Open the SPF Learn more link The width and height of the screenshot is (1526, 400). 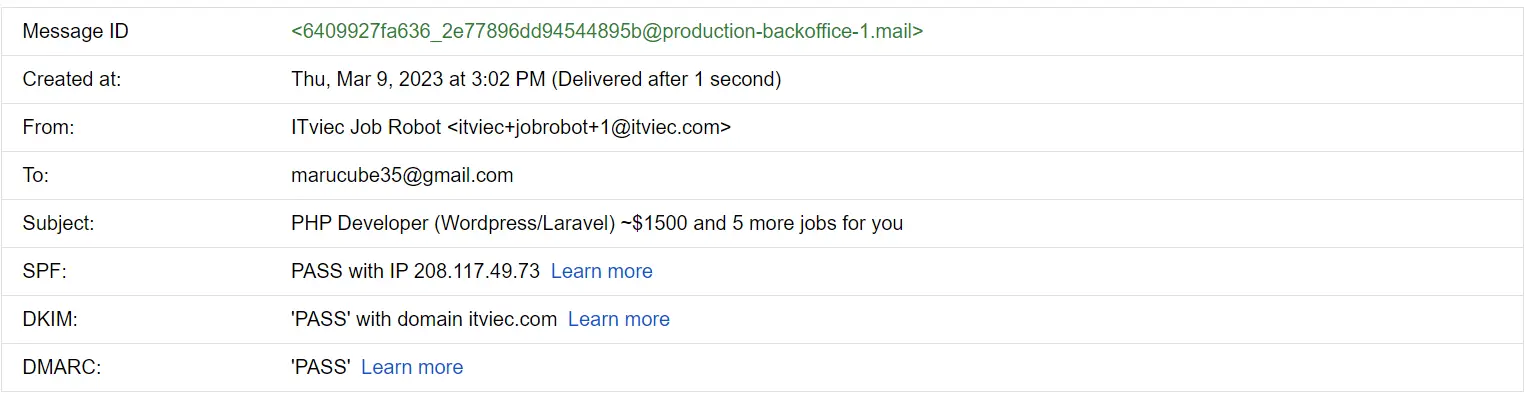[x=601, y=271]
